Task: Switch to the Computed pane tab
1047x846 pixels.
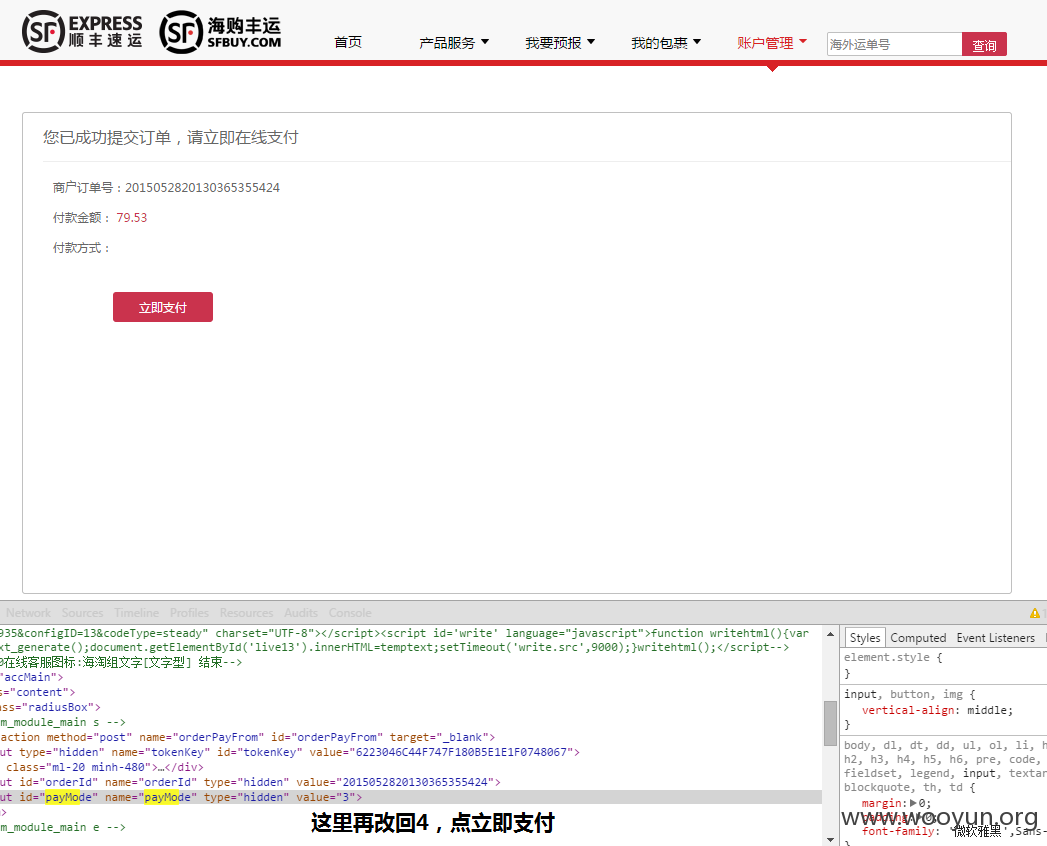Action: click(x=918, y=638)
